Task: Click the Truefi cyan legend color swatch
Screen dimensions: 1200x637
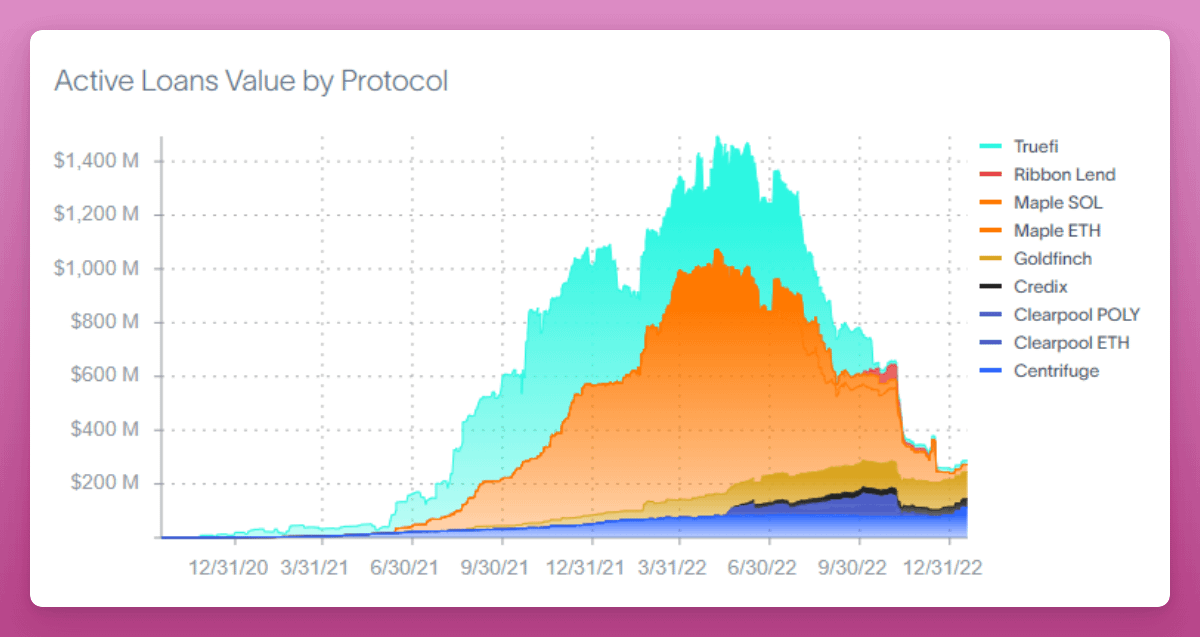Action: tap(990, 147)
